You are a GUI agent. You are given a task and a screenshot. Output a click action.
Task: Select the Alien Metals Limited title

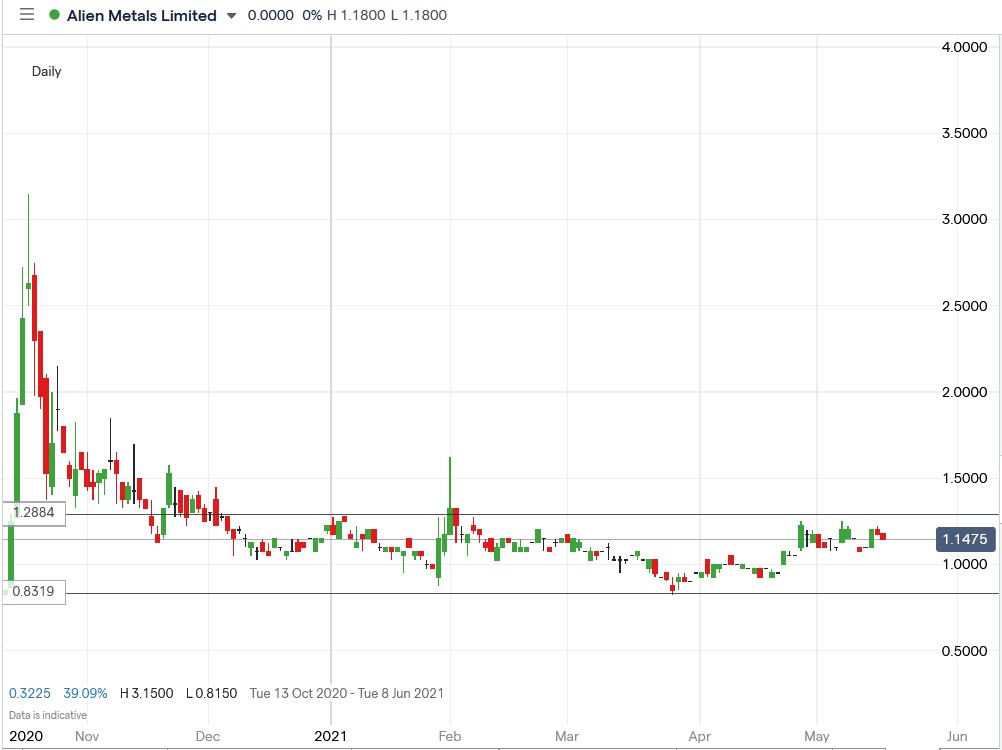(140, 15)
